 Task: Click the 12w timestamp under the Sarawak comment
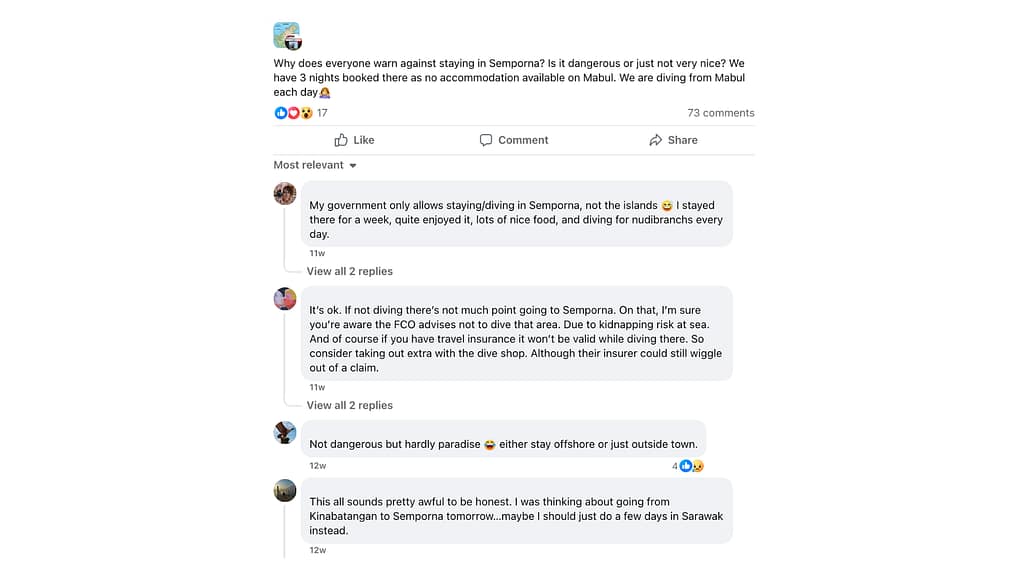click(x=317, y=550)
